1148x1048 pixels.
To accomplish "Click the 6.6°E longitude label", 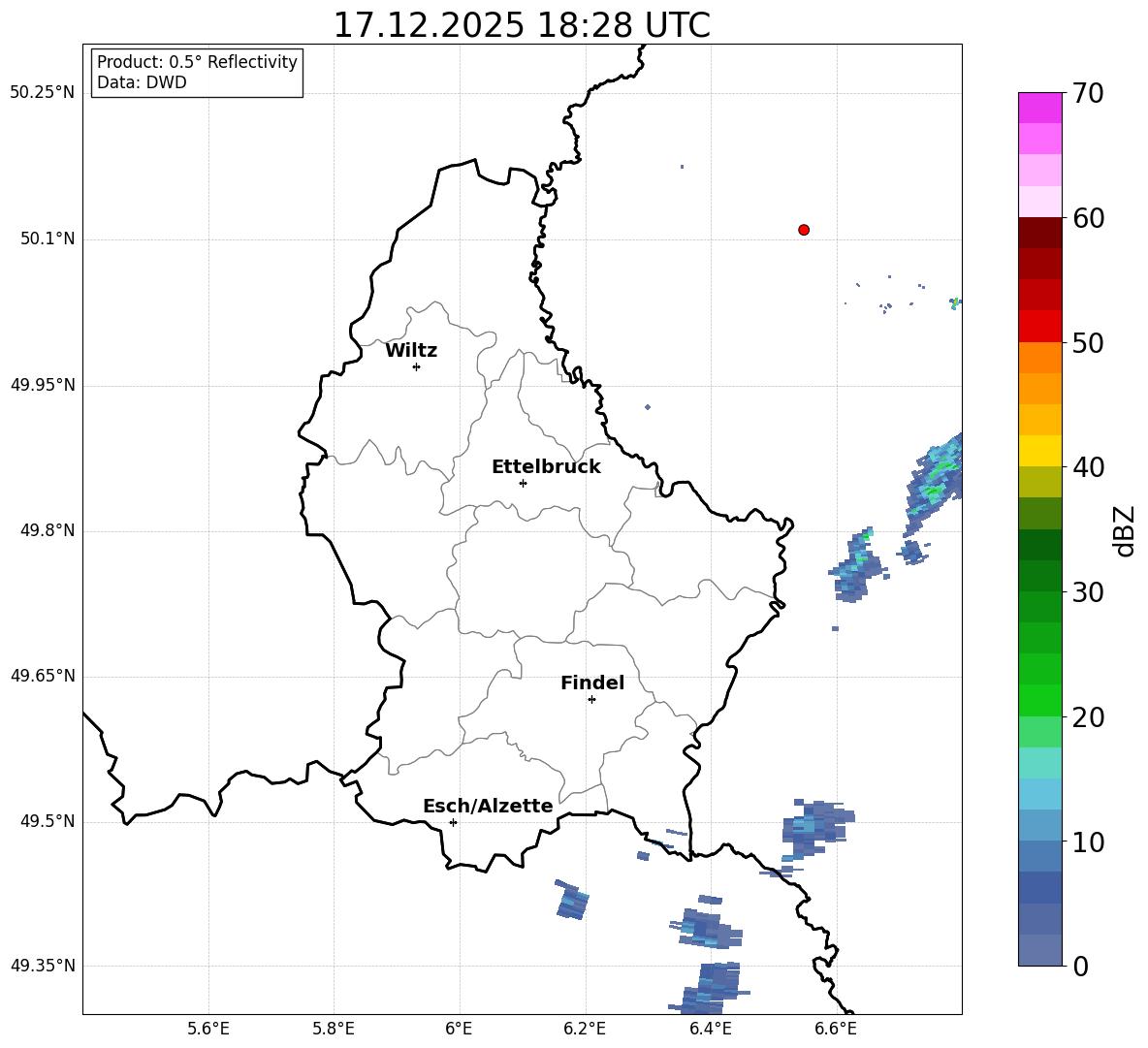I will pyautogui.click(x=836, y=1029).
